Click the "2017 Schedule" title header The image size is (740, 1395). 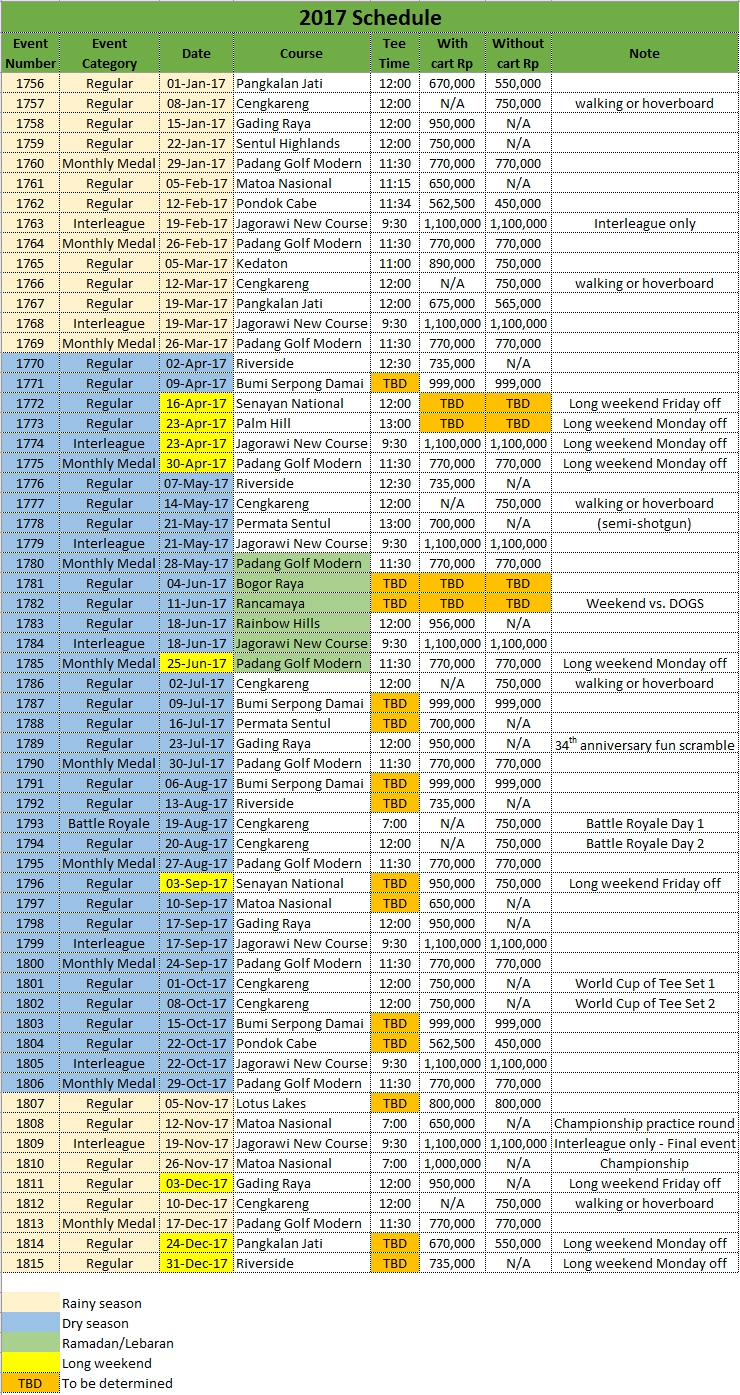pos(370,17)
